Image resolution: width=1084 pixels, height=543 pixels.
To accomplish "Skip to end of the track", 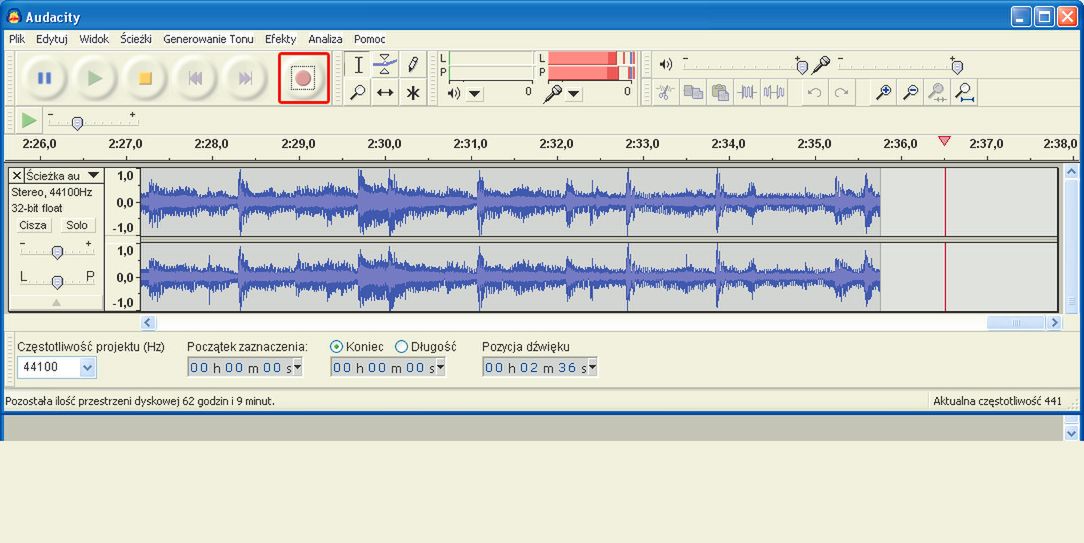I will click(245, 78).
